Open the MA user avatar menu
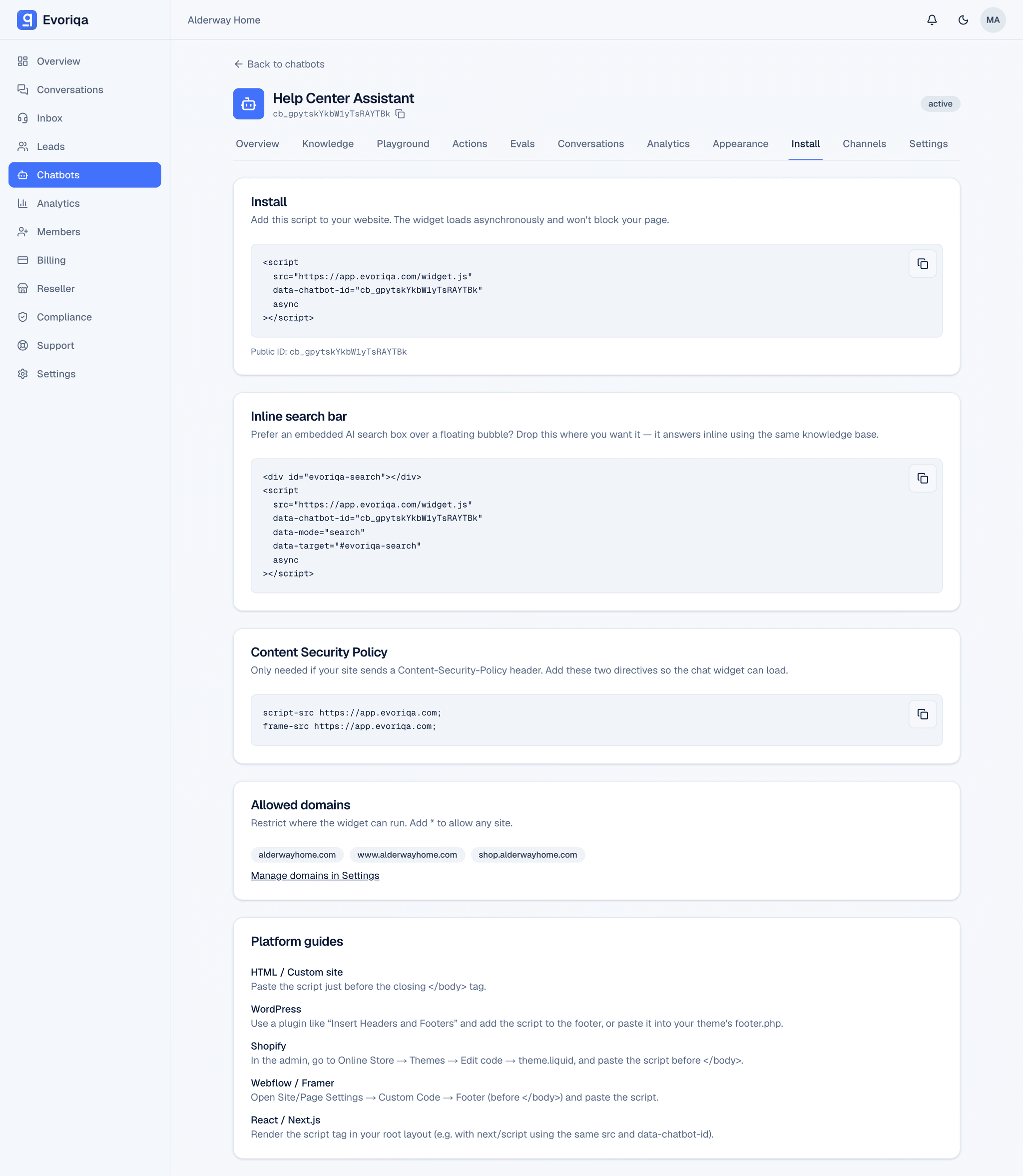 [993, 20]
